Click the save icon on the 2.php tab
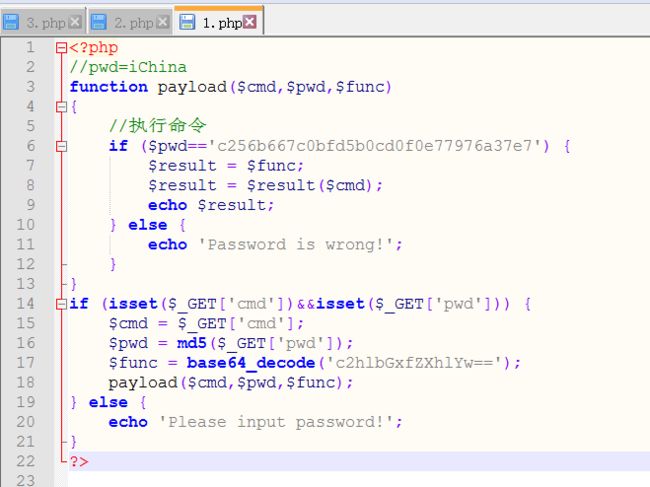 (99, 22)
